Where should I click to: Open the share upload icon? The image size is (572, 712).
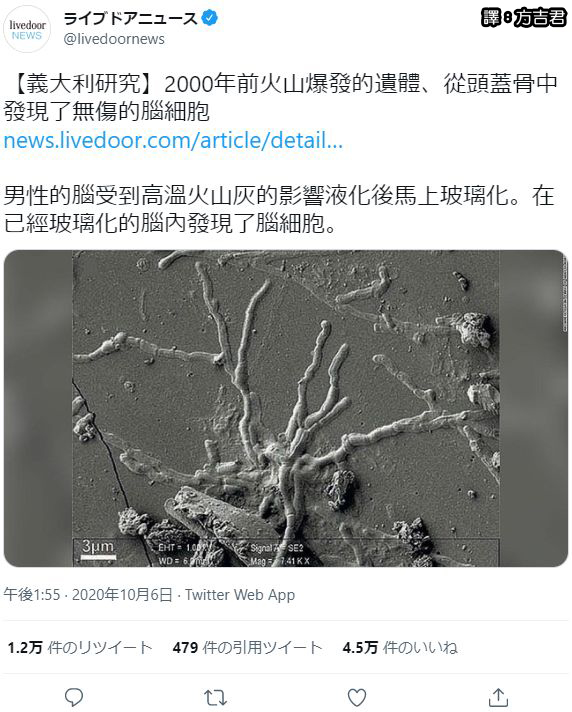click(498, 697)
